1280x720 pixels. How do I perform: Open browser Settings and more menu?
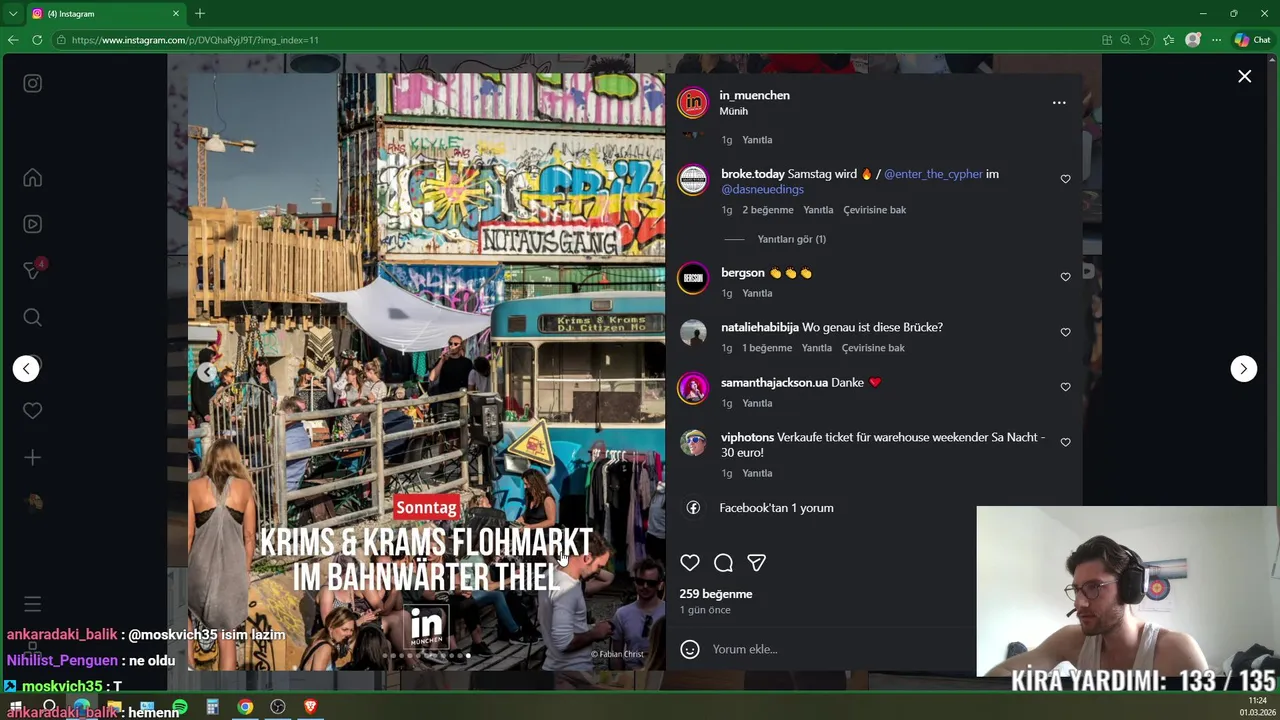click(1216, 40)
